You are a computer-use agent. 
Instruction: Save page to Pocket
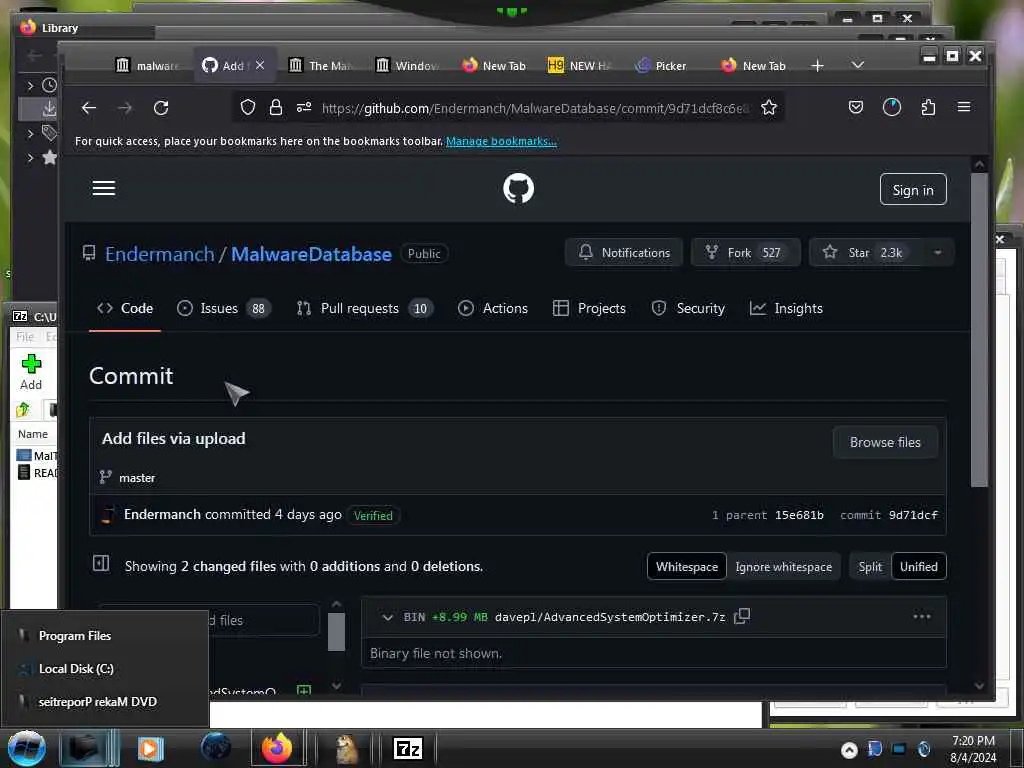[856, 107]
